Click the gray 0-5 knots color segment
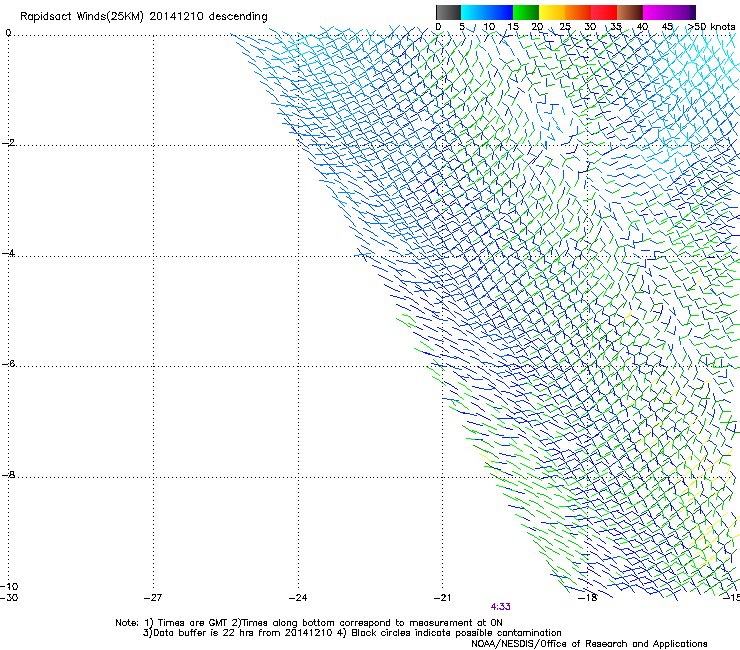Screen dimensions: 740x650 pyautogui.click(x=448, y=12)
